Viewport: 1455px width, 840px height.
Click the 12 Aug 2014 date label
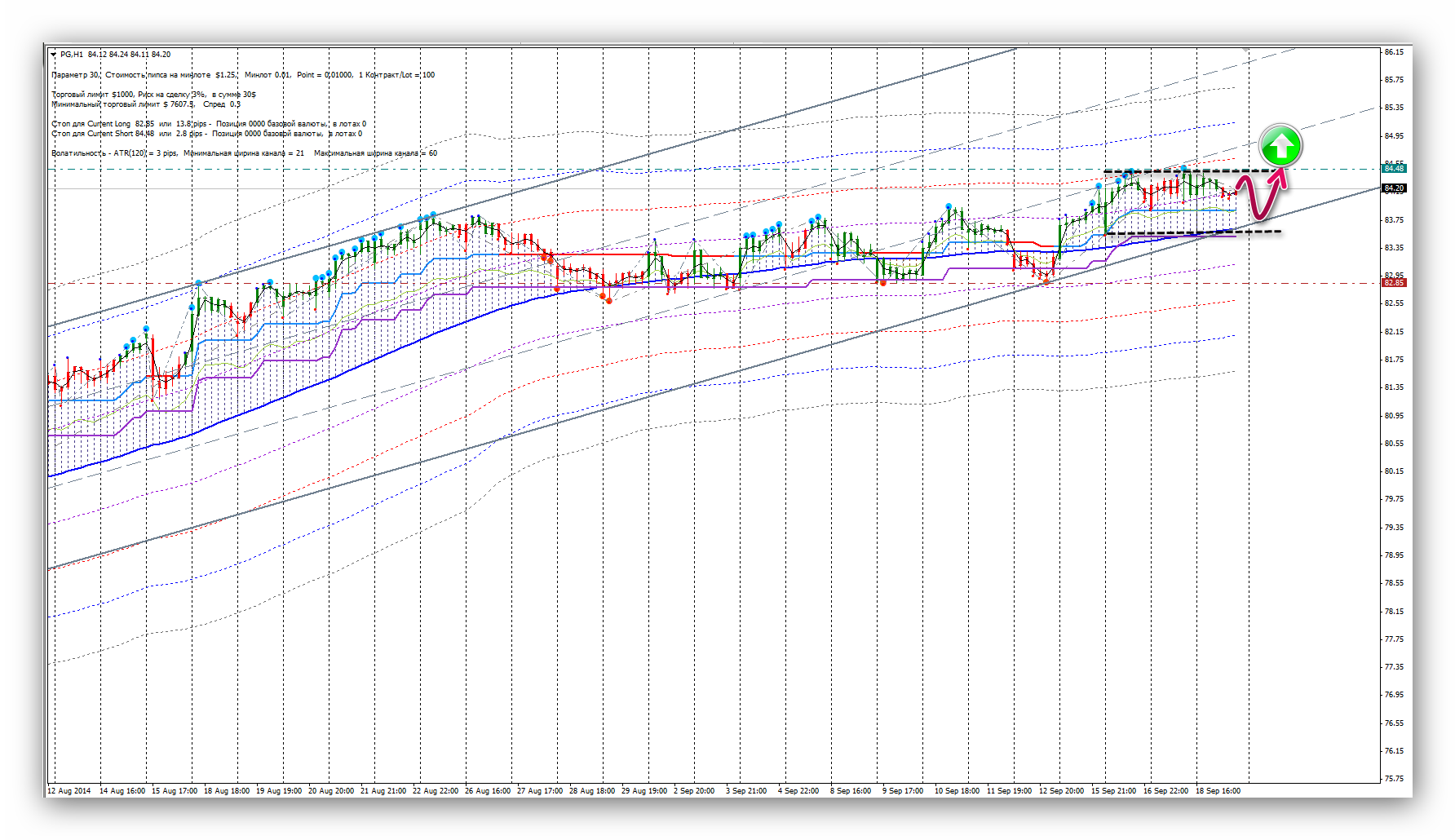[x=69, y=790]
